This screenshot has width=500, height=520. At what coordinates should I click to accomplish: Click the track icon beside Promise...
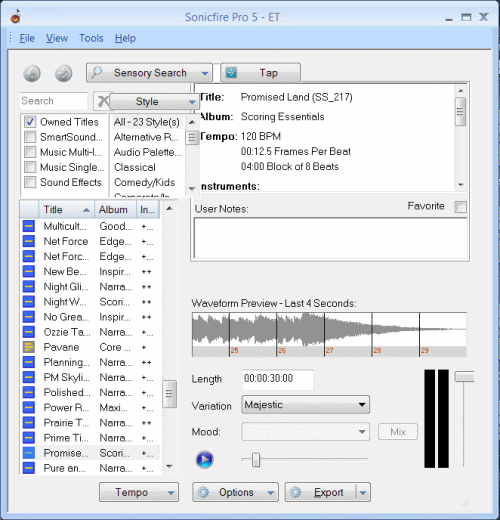29,453
